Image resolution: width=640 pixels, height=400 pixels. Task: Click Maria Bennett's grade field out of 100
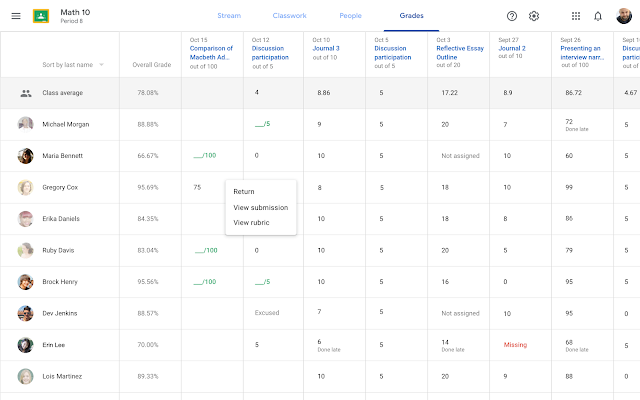tap(204, 156)
